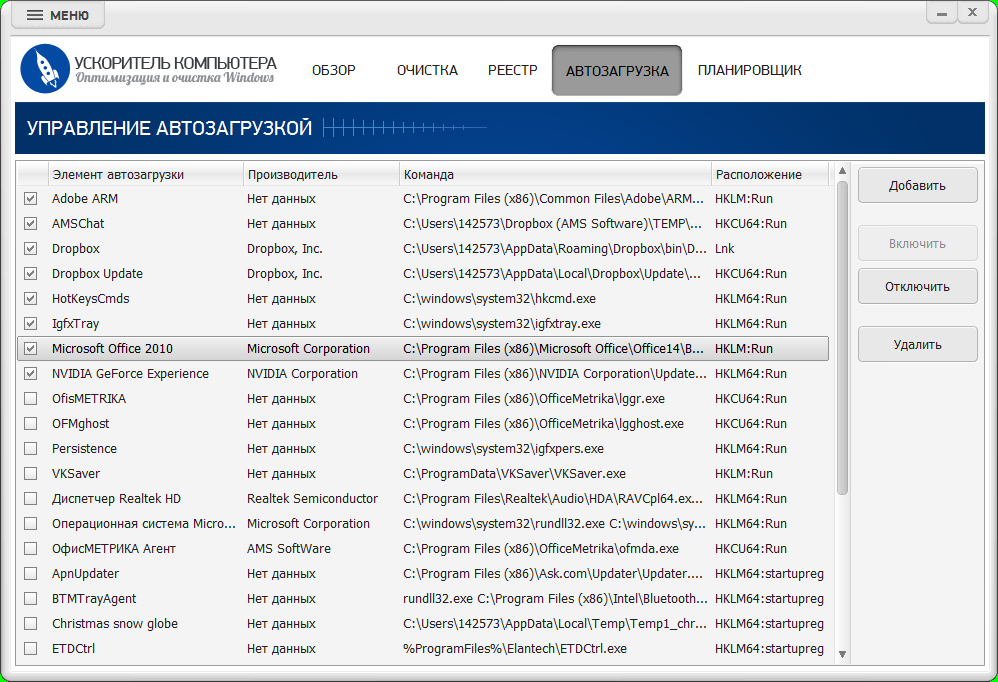
Task: Switch to the ОЧИСТКА tab
Action: pyautogui.click(x=427, y=70)
